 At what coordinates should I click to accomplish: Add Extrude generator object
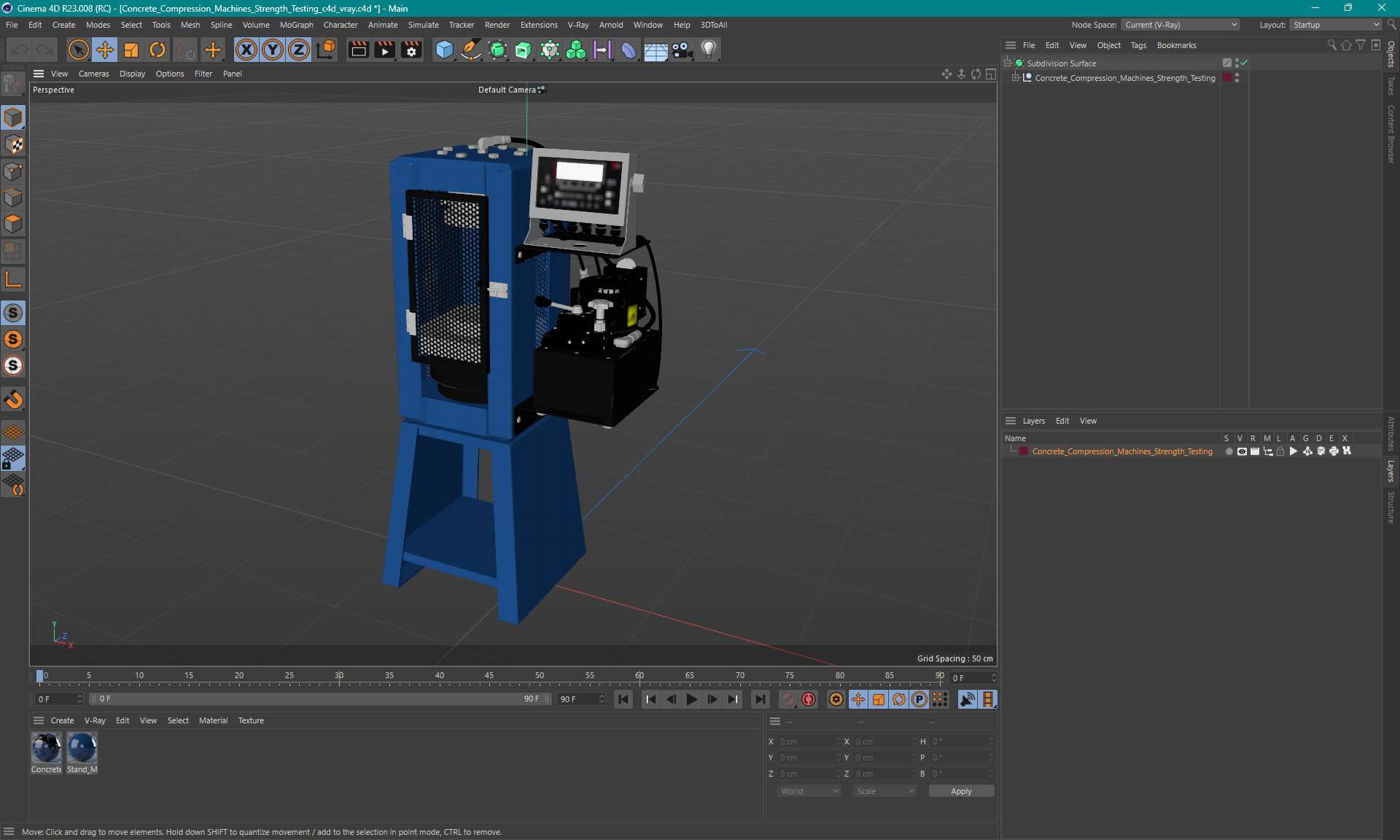click(524, 50)
